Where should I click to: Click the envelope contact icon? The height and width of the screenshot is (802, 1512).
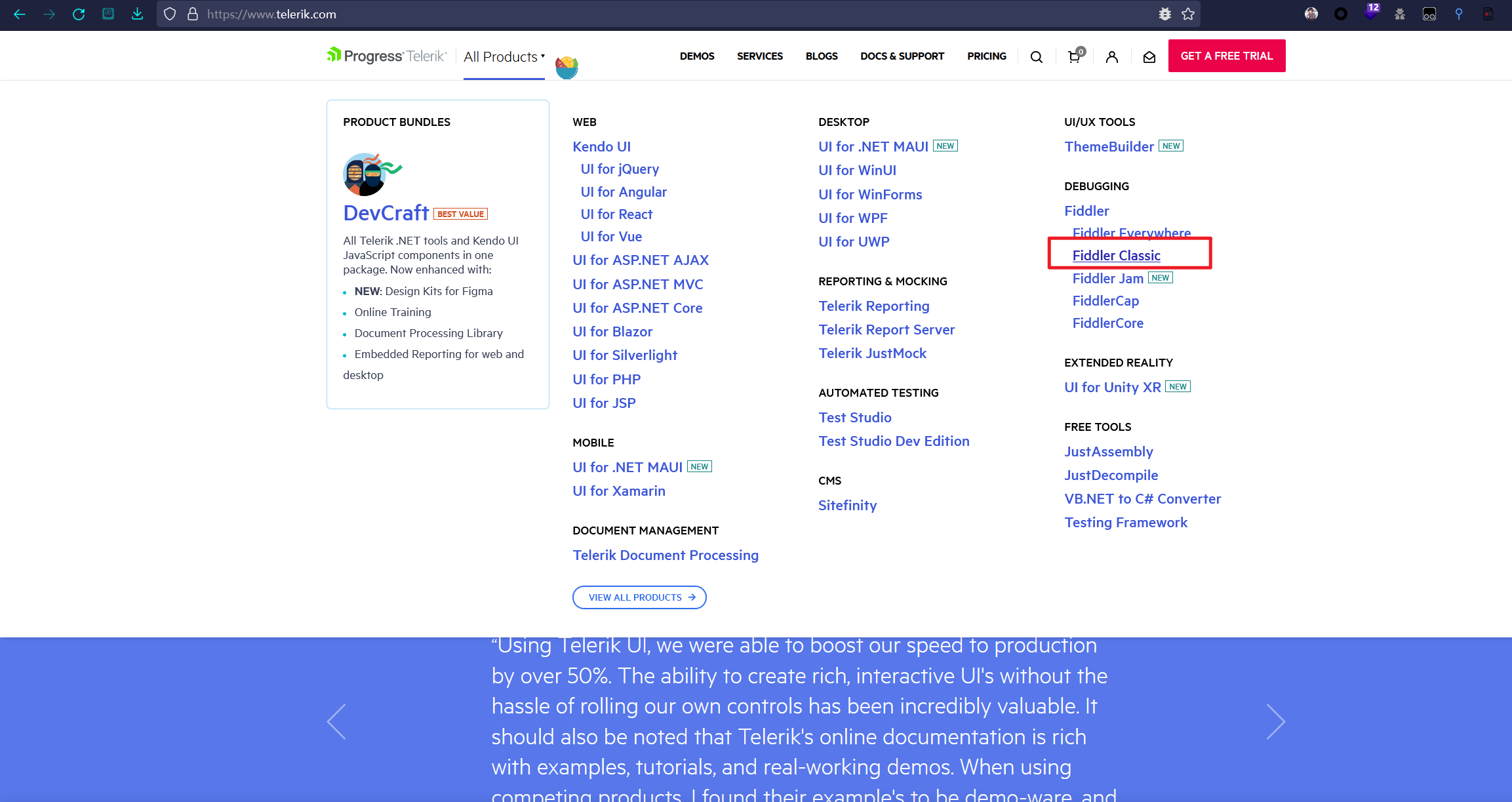point(1149,57)
